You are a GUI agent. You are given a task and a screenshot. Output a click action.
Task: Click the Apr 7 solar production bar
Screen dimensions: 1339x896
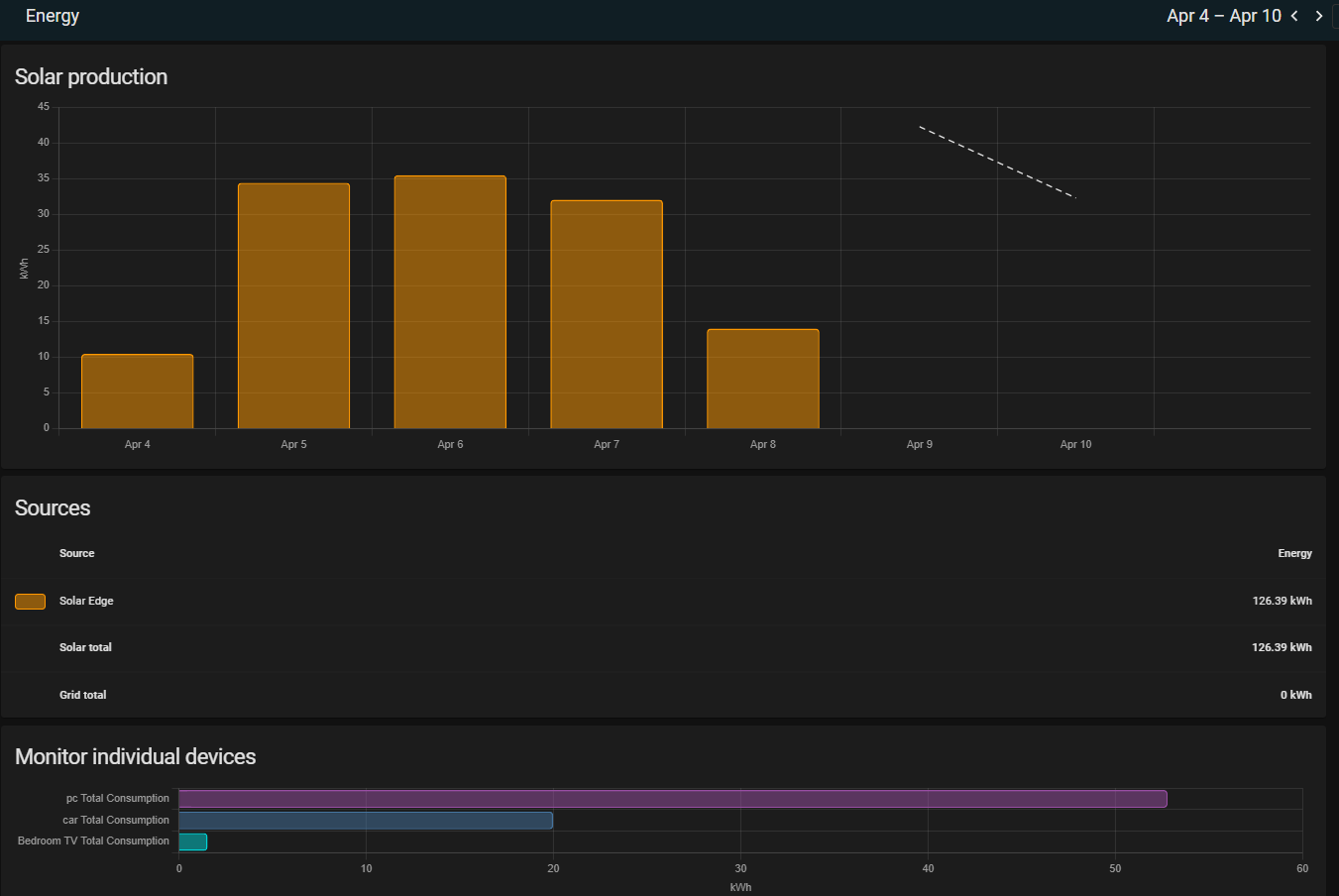(607, 314)
